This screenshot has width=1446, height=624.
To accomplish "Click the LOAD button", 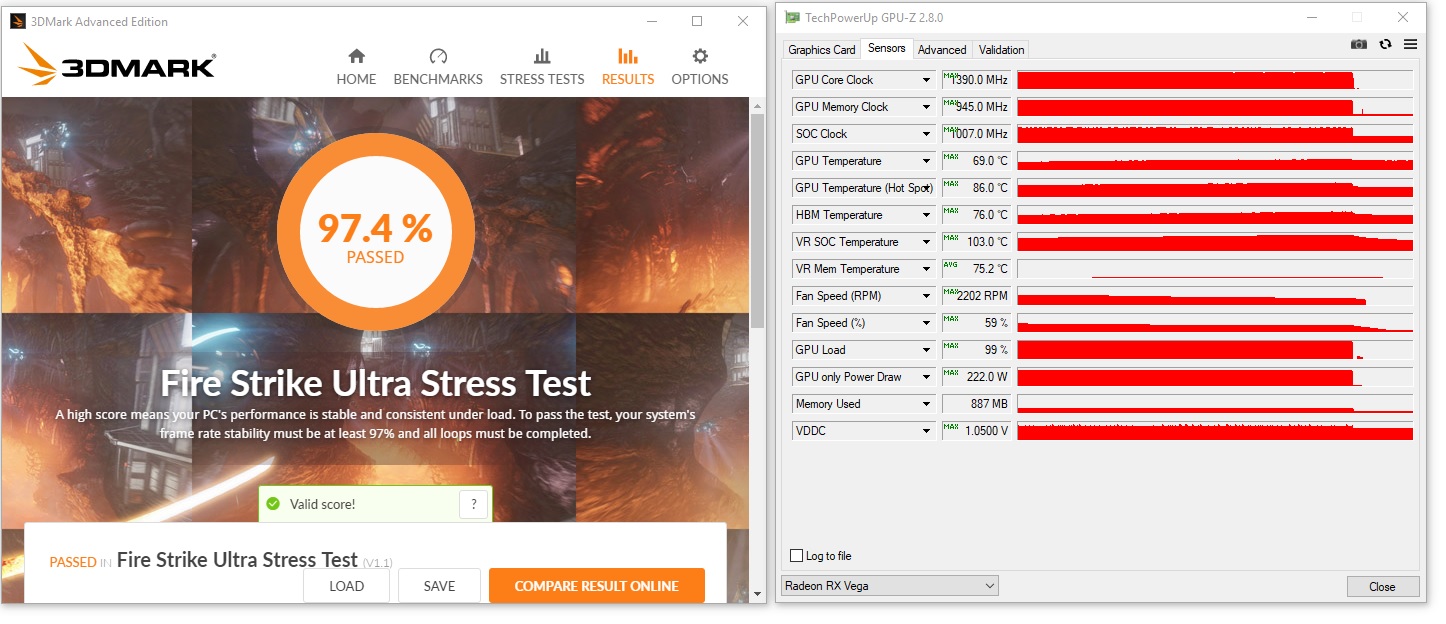I will (x=346, y=586).
